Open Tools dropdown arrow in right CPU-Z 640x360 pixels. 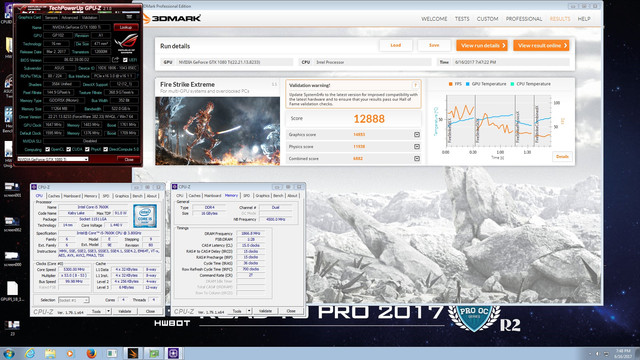(249, 311)
